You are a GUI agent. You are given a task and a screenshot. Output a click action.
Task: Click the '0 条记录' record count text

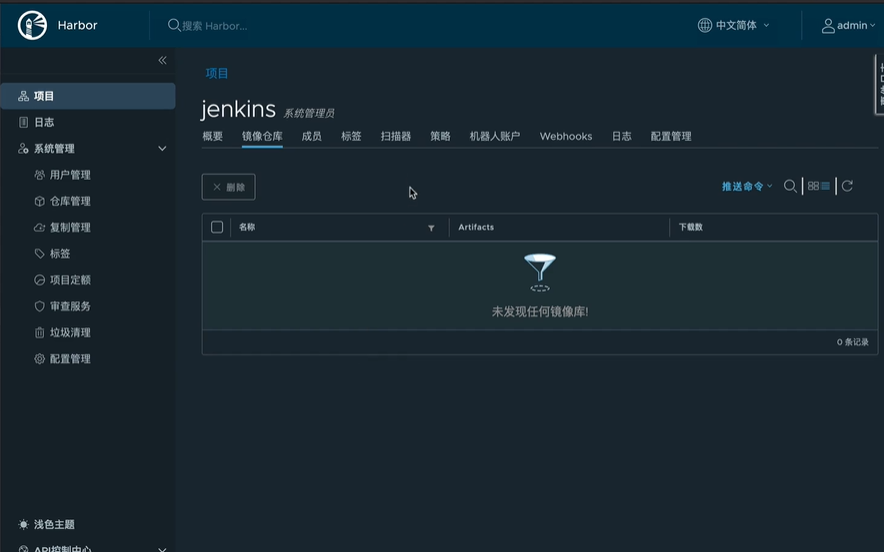[x=852, y=342]
